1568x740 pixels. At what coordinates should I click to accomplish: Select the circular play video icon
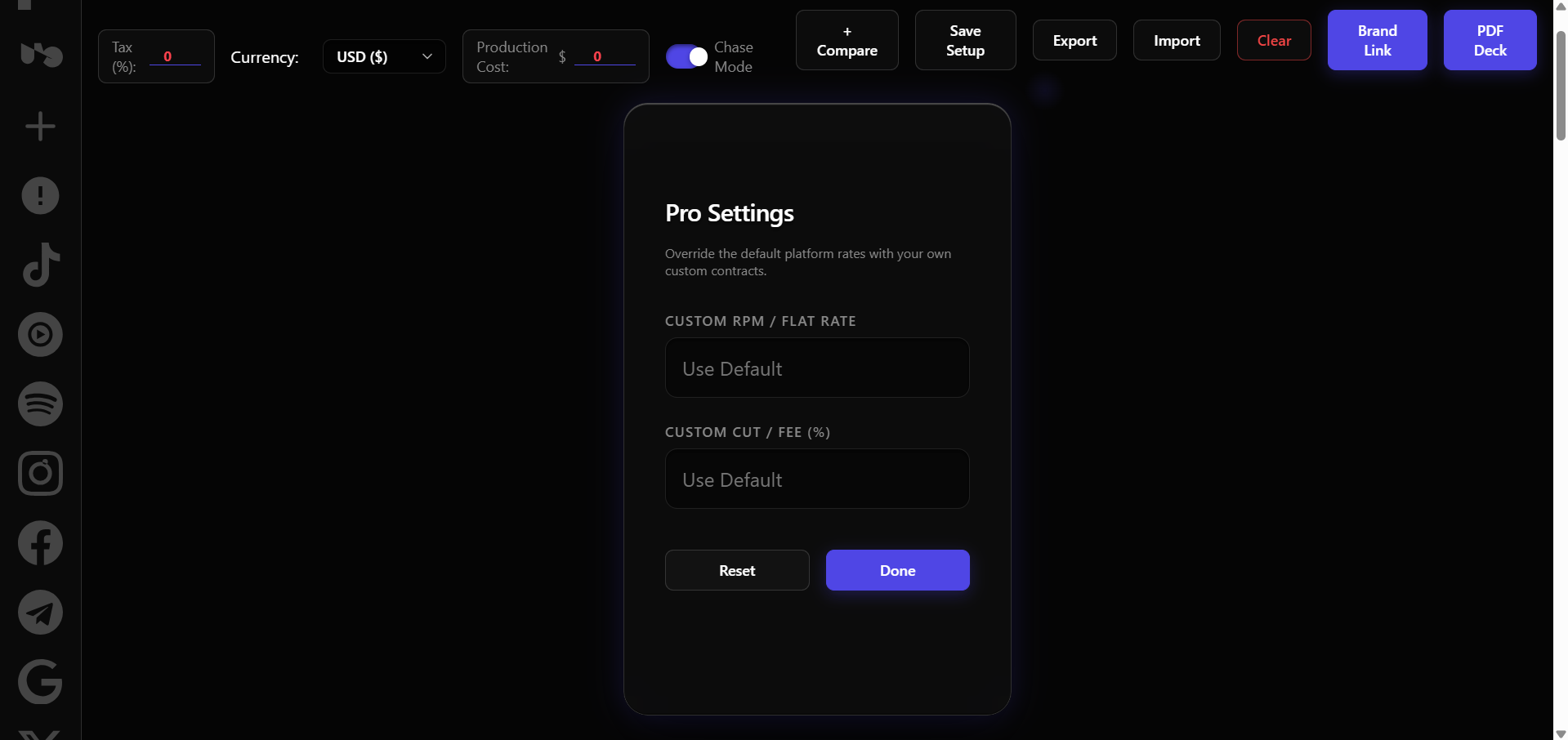pos(40,334)
